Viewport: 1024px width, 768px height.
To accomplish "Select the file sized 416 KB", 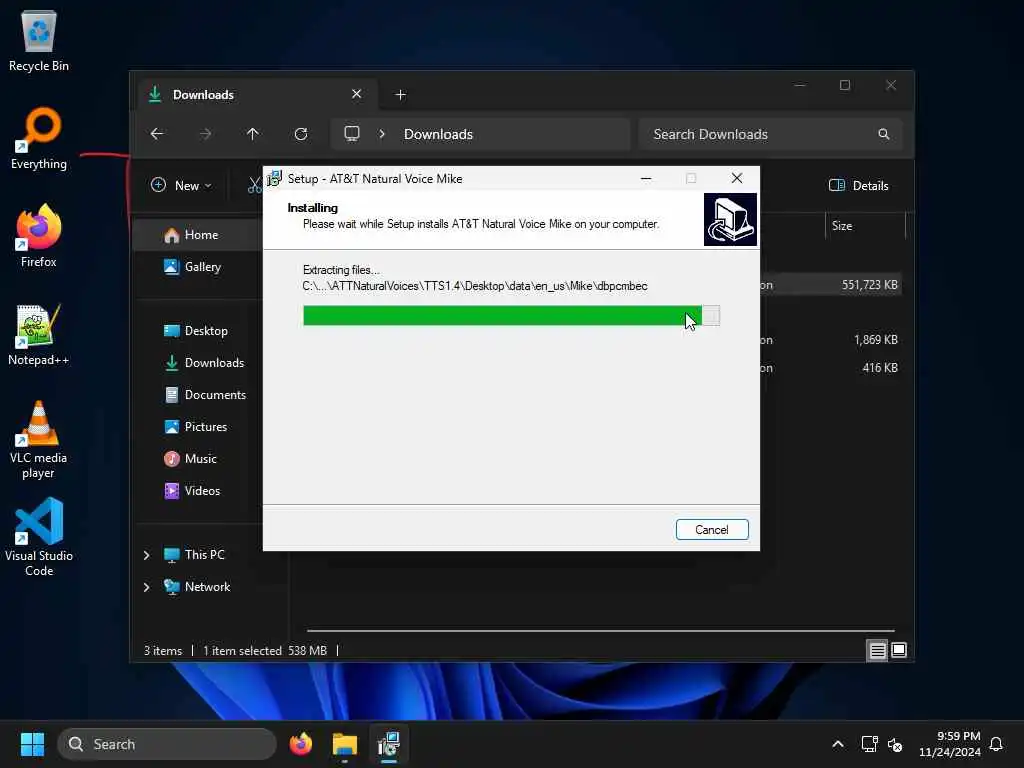I will coord(831,368).
